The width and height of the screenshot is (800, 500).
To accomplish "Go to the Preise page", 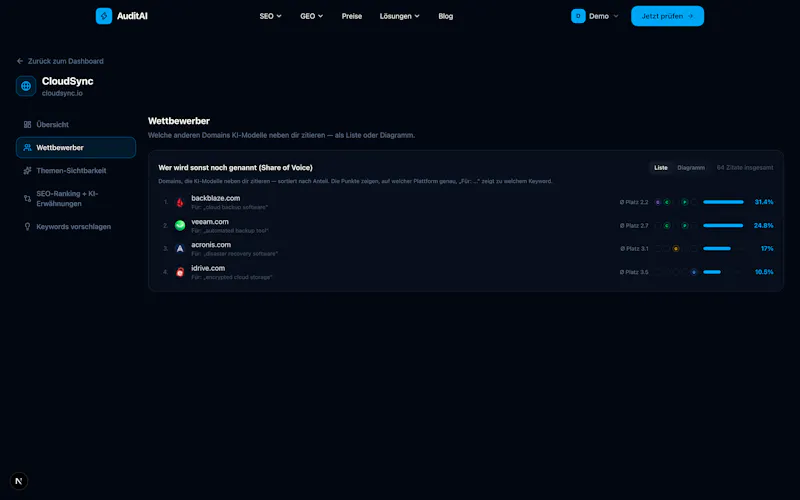I will (352, 16).
